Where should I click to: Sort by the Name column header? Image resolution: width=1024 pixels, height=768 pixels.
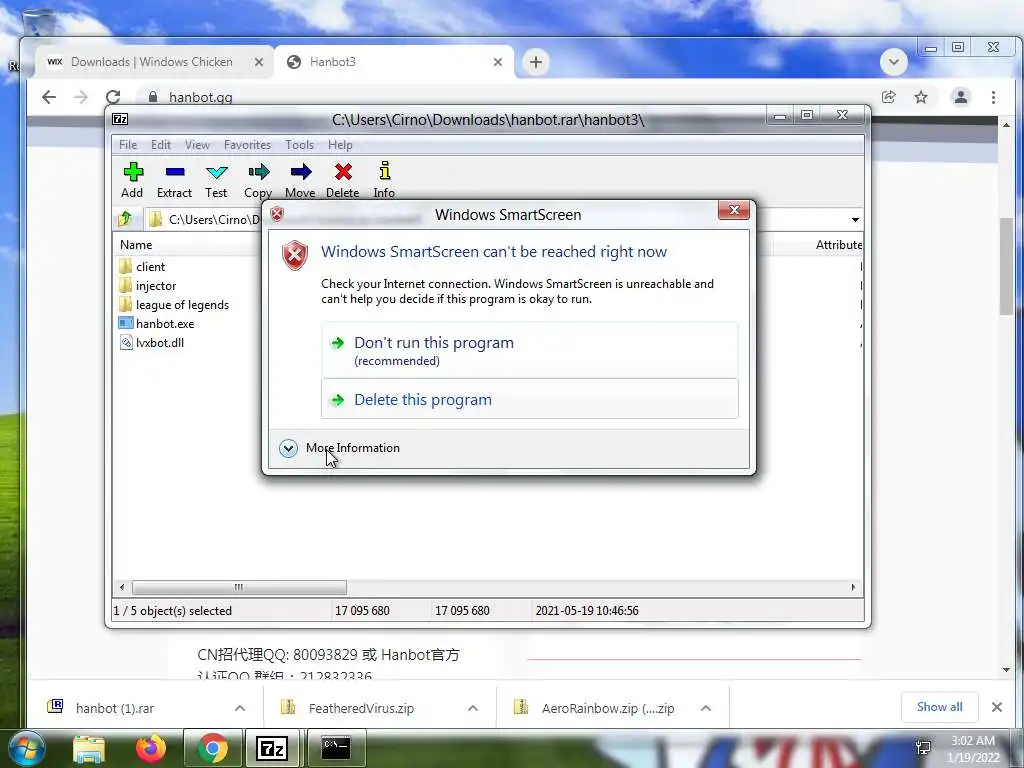[136, 245]
